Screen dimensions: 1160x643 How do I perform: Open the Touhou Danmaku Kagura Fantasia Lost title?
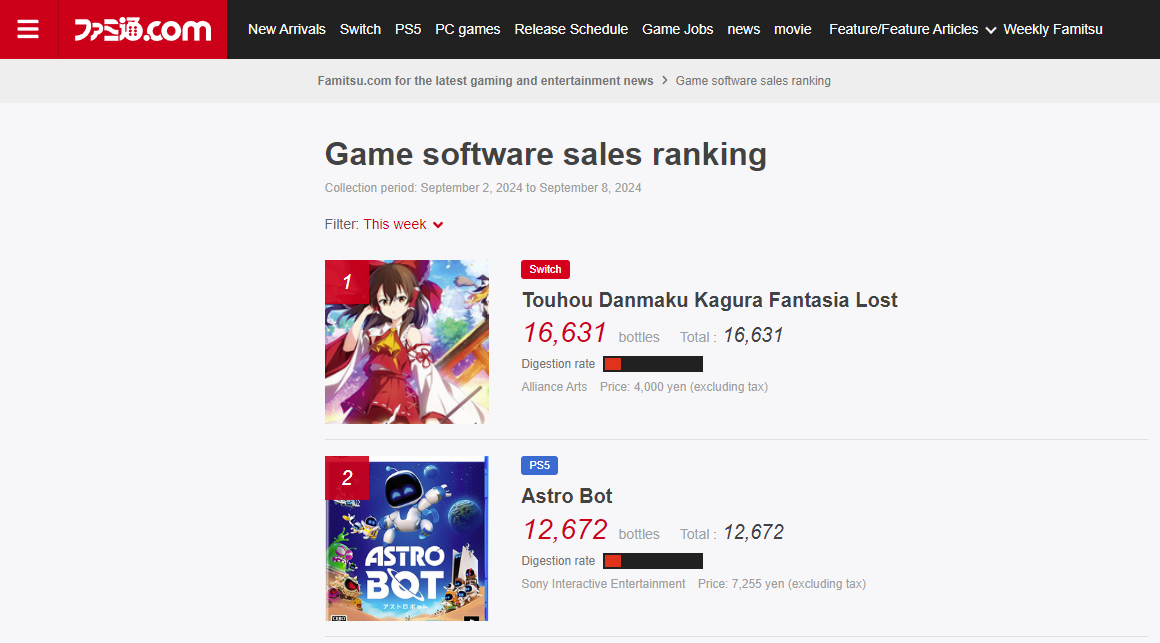click(709, 300)
